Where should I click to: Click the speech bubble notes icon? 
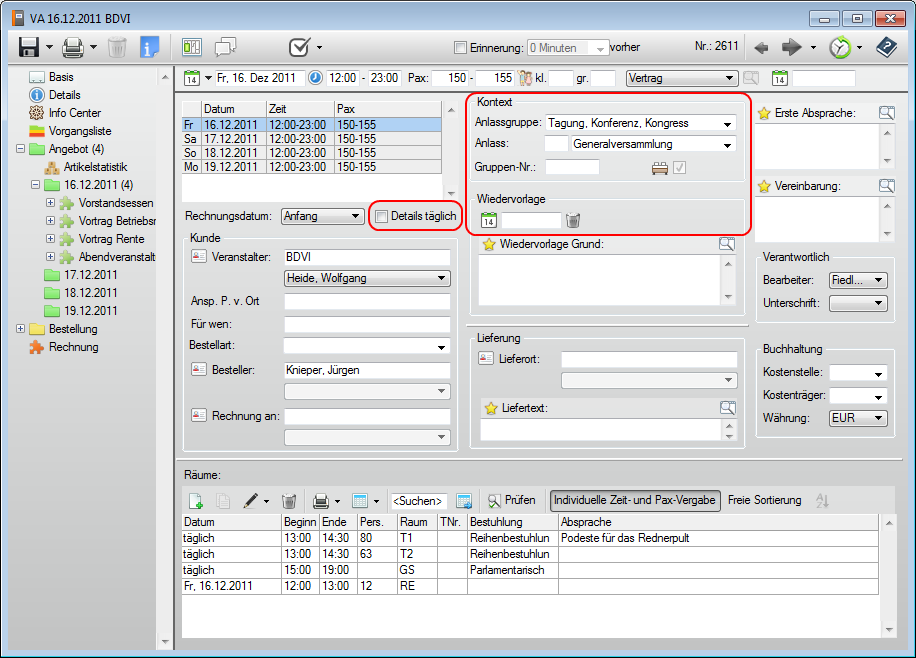coord(225,47)
